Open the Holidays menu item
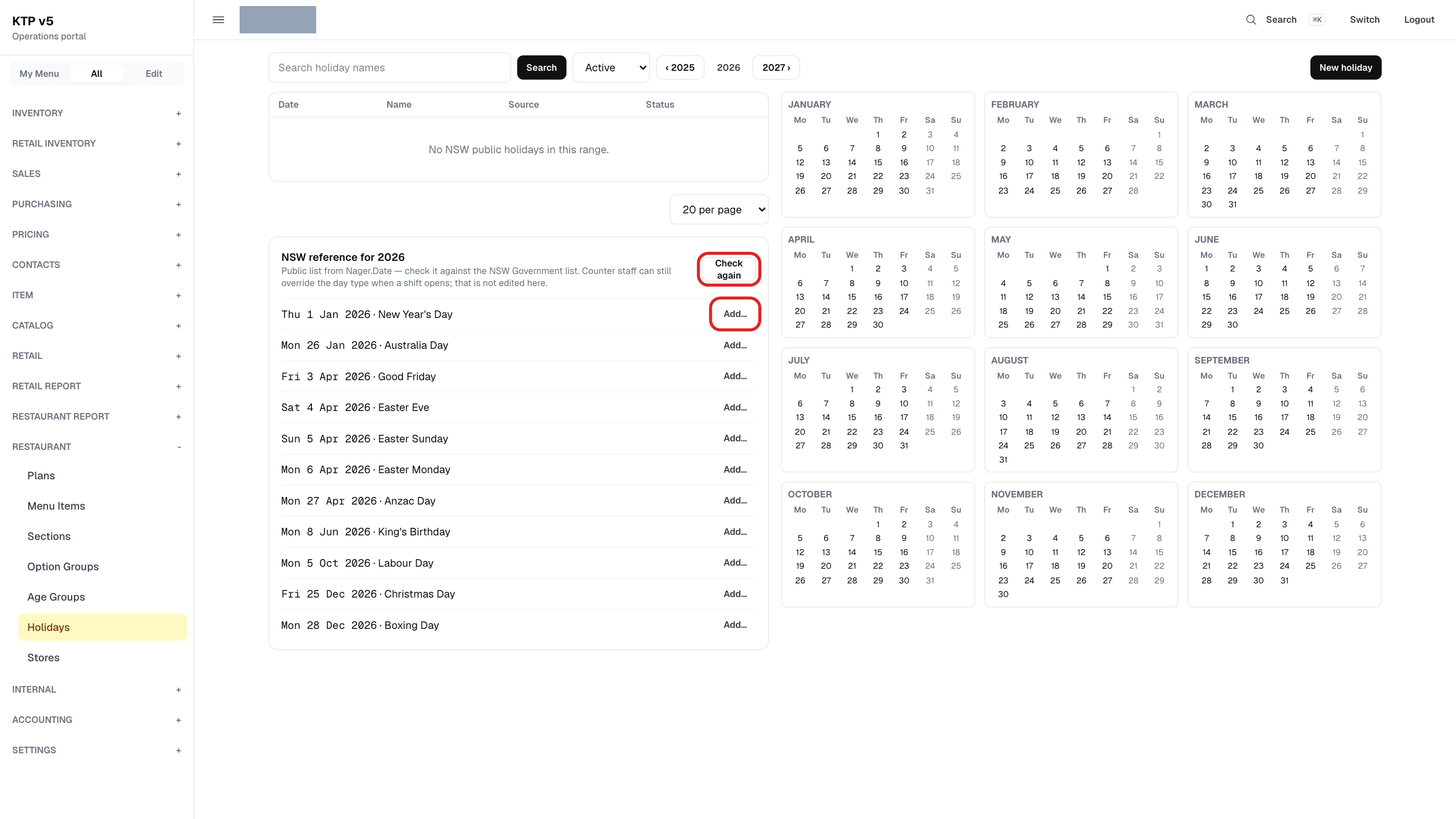 (x=102, y=627)
